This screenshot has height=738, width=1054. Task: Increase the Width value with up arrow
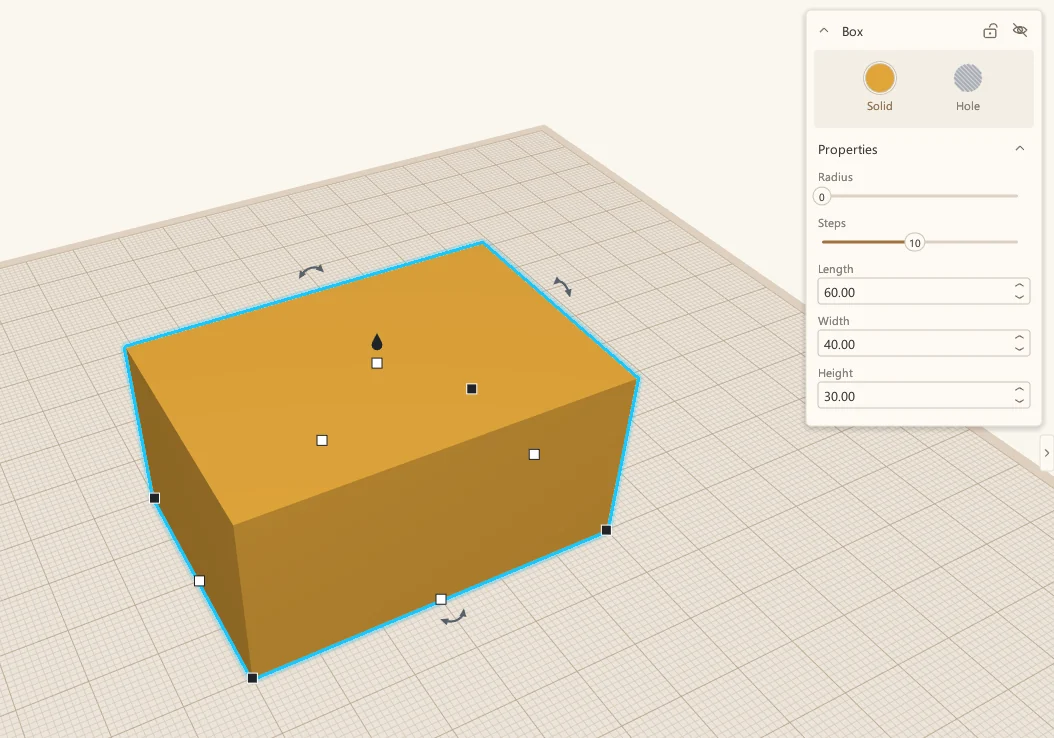point(1019,337)
